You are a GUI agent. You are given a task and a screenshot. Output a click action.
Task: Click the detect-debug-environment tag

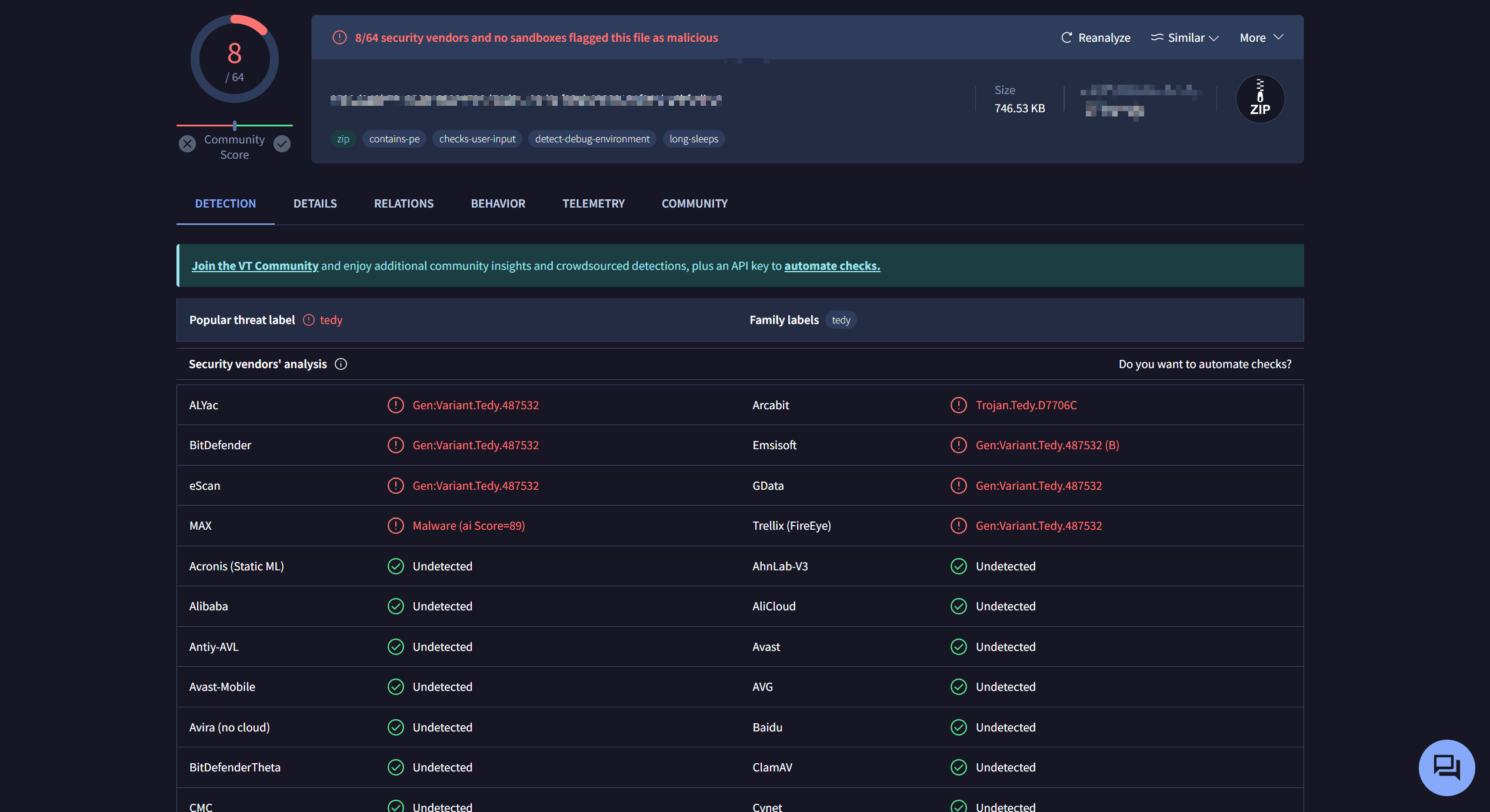tap(592, 139)
